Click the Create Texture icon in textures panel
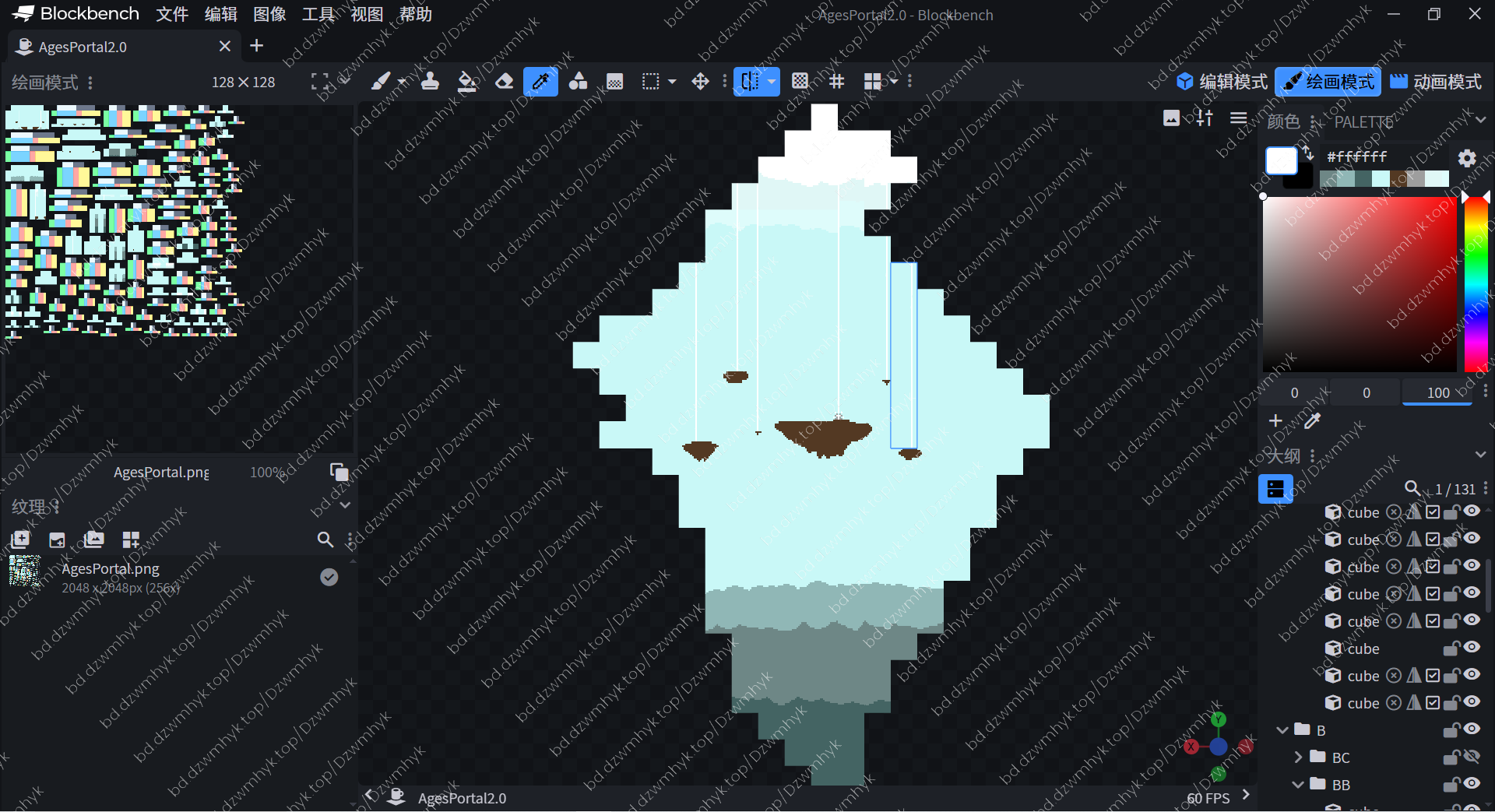This screenshot has height=812, width=1495. (57, 540)
